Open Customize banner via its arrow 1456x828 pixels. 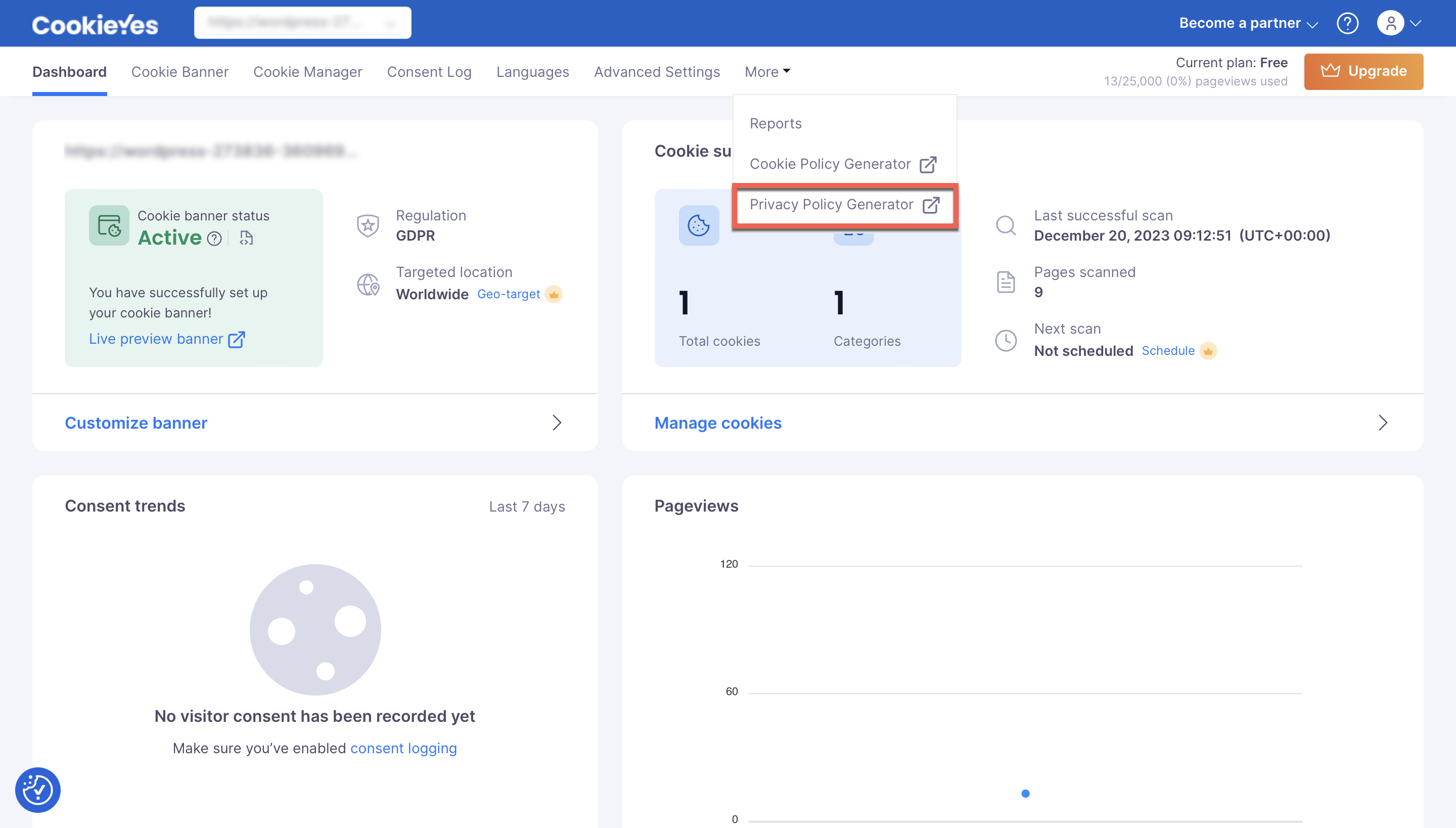pyautogui.click(x=557, y=423)
